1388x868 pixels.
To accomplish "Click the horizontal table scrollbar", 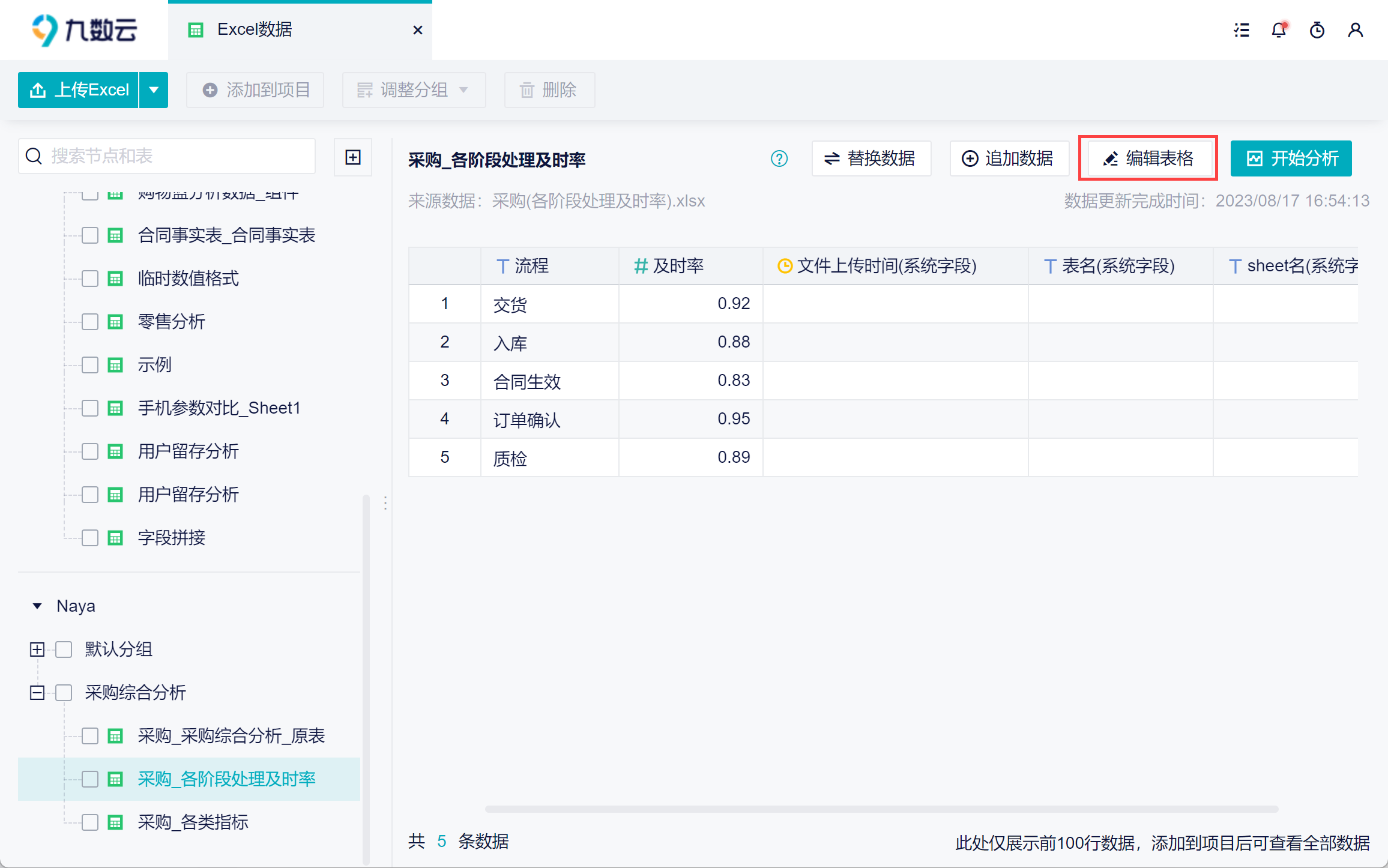I will point(881,809).
